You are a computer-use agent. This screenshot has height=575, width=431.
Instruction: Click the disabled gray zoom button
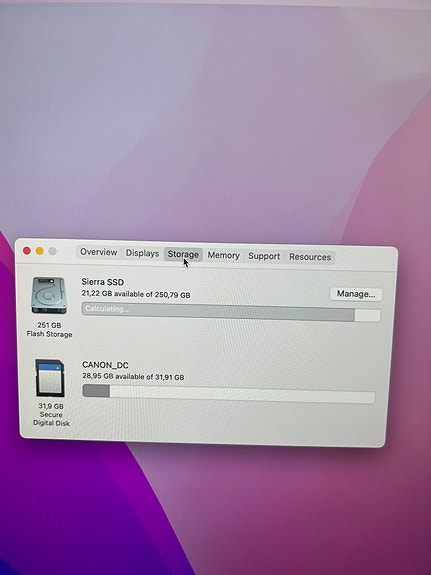(x=53, y=251)
